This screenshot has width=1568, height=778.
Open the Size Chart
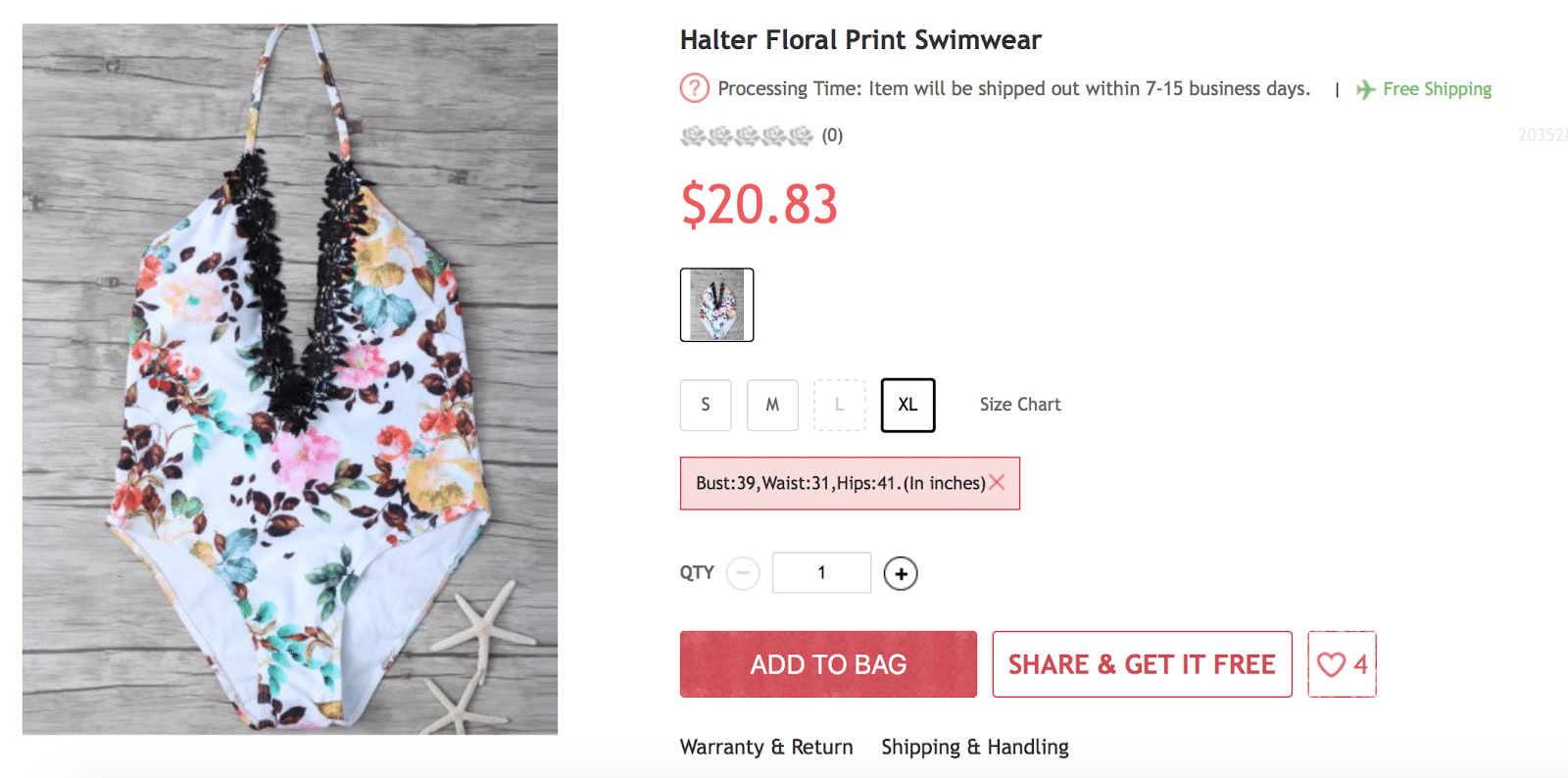point(1020,405)
